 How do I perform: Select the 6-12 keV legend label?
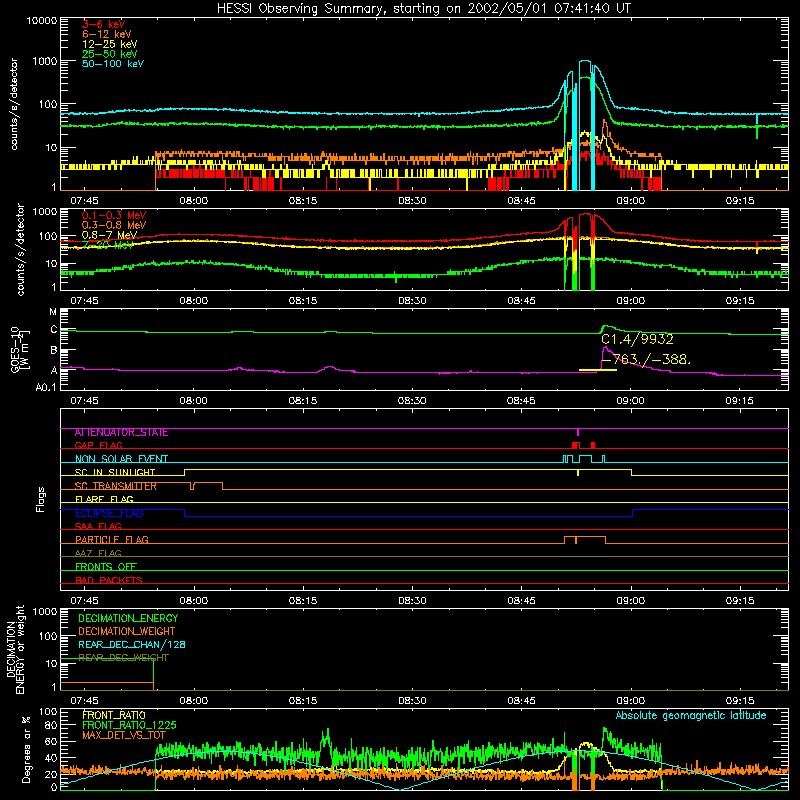pyautogui.click(x=107, y=34)
